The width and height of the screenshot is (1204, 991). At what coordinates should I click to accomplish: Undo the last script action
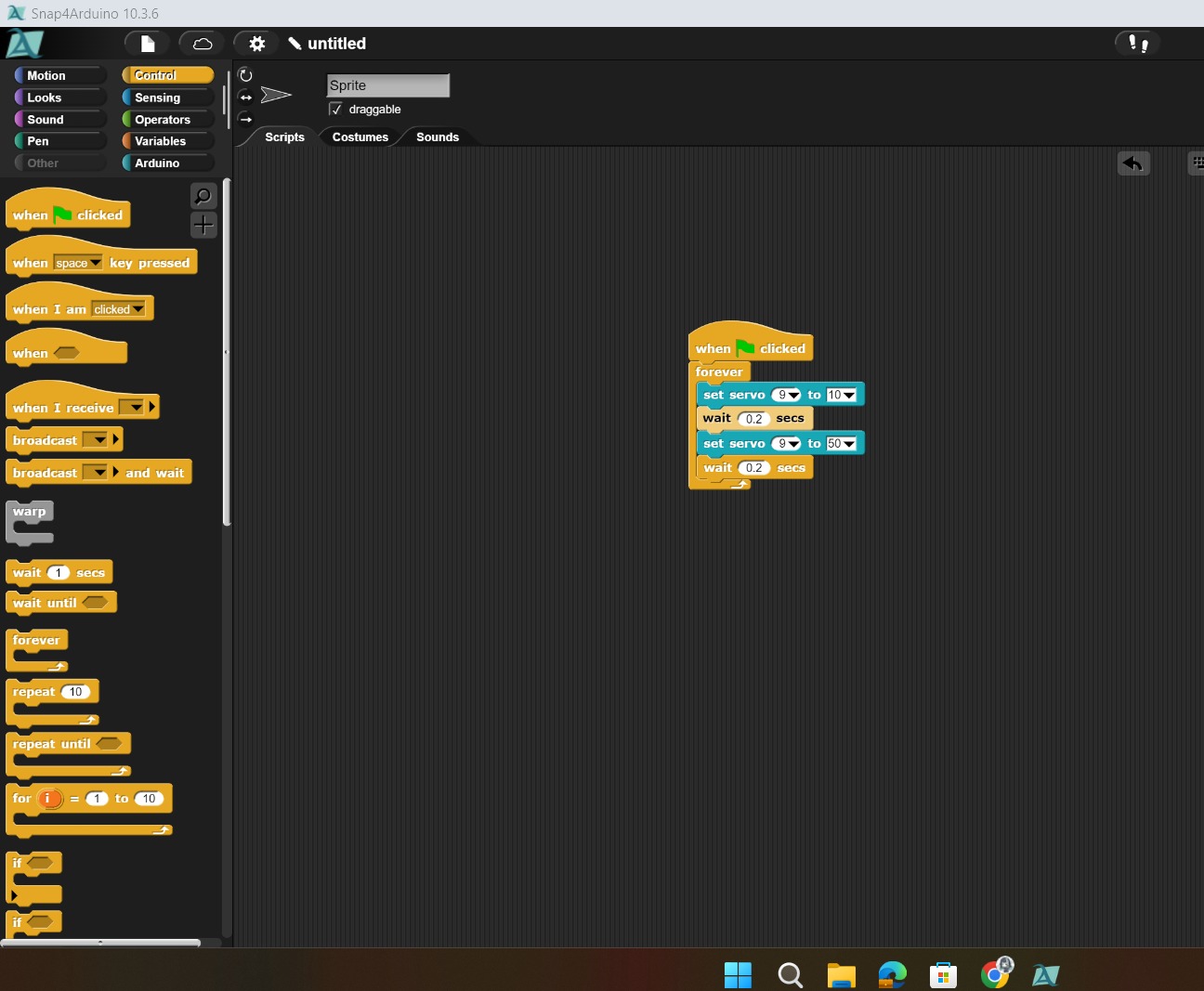pyautogui.click(x=1133, y=163)
